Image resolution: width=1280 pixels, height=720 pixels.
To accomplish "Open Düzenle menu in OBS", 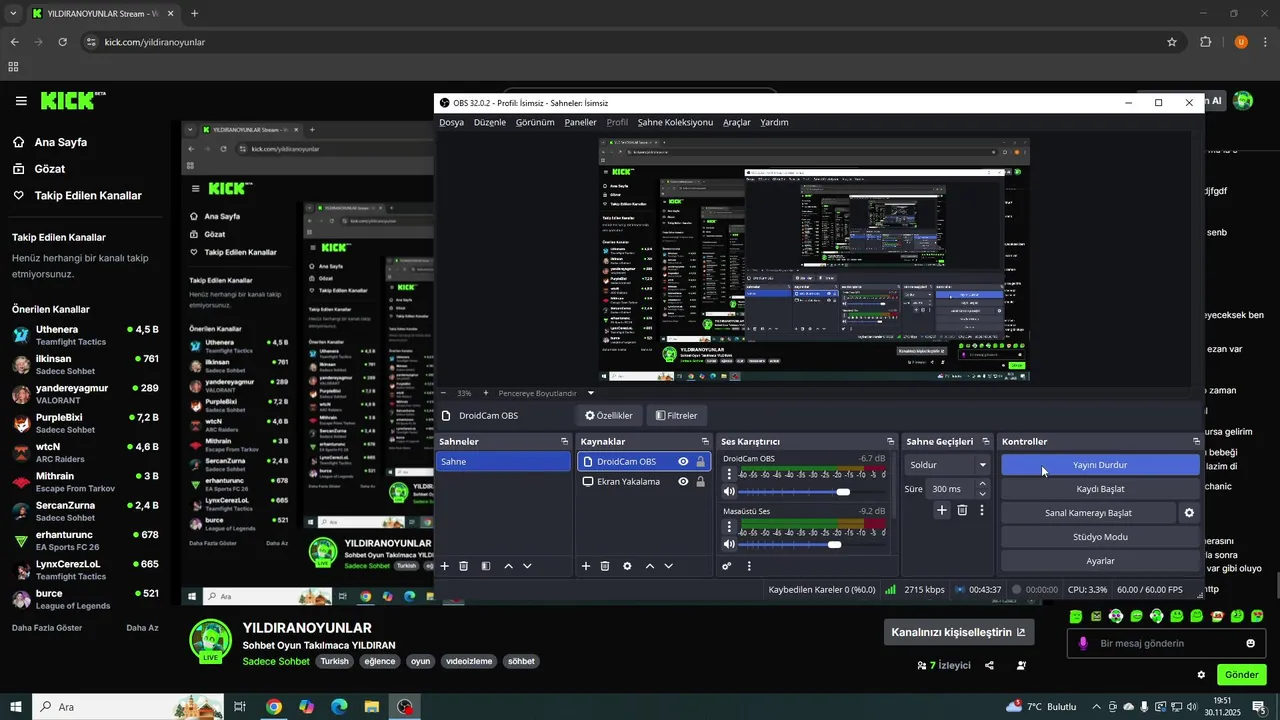I will (490, 122).
